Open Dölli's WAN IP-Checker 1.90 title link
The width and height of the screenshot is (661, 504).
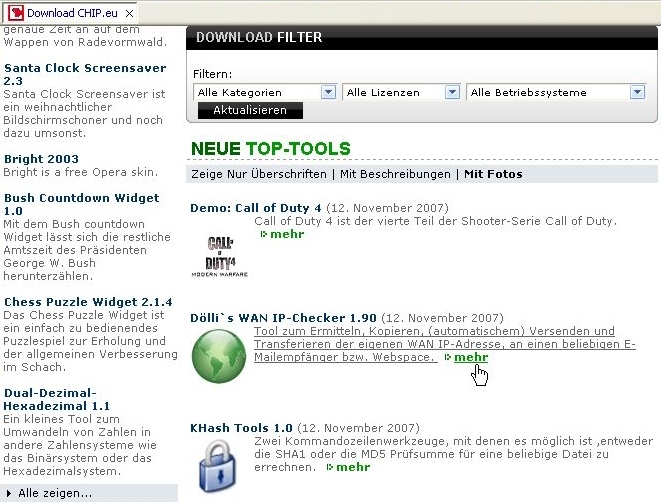[283, 318]
